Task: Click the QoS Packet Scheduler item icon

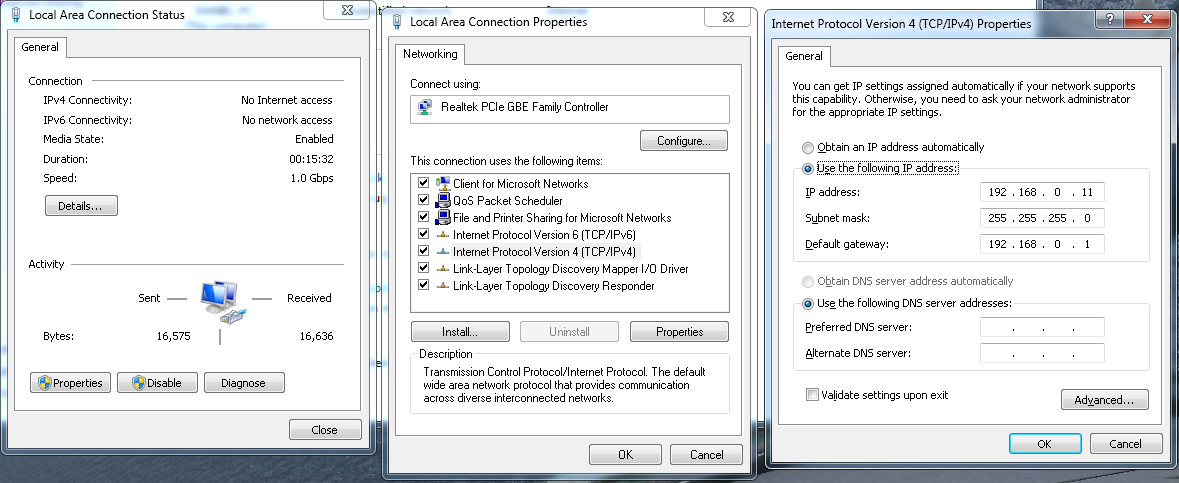Action: tap(443, 201)
